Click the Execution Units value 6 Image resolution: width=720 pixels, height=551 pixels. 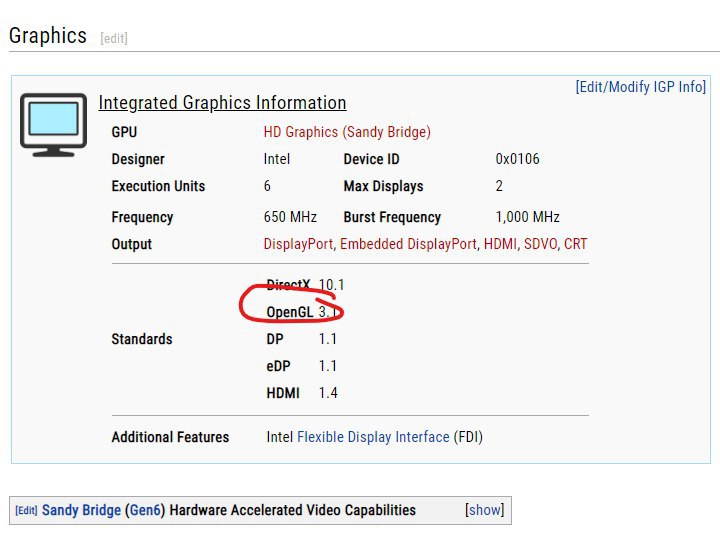coord(267,186)
